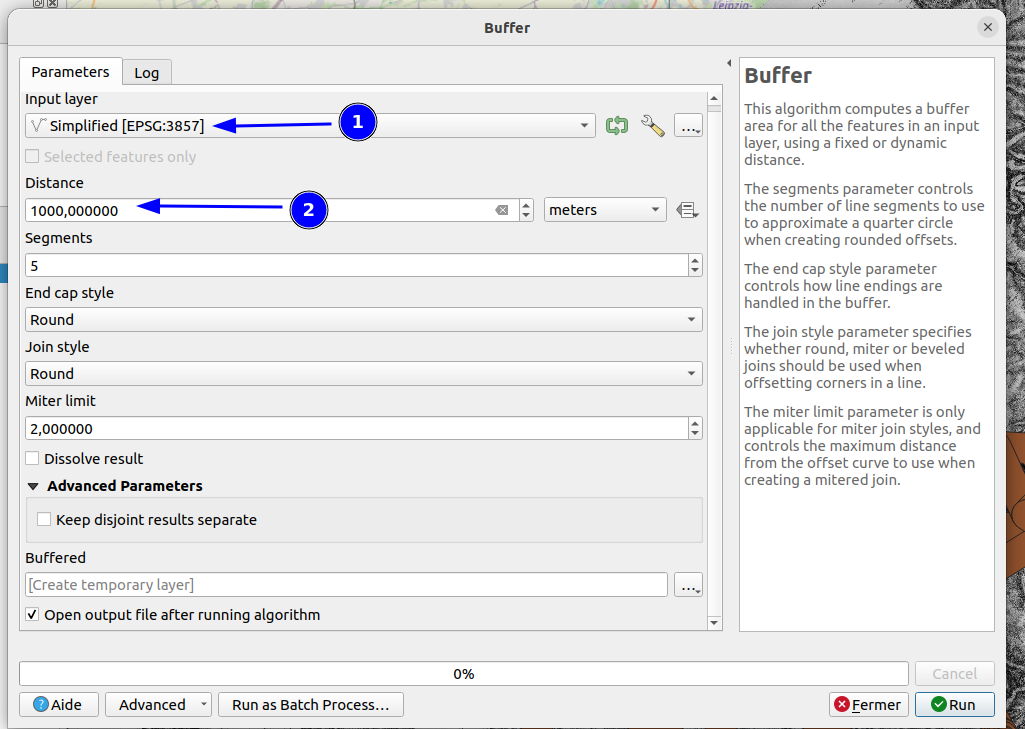Open the meters unit dropdown
The width and height of the screenshot is (1025, 729).
(605, 210)
